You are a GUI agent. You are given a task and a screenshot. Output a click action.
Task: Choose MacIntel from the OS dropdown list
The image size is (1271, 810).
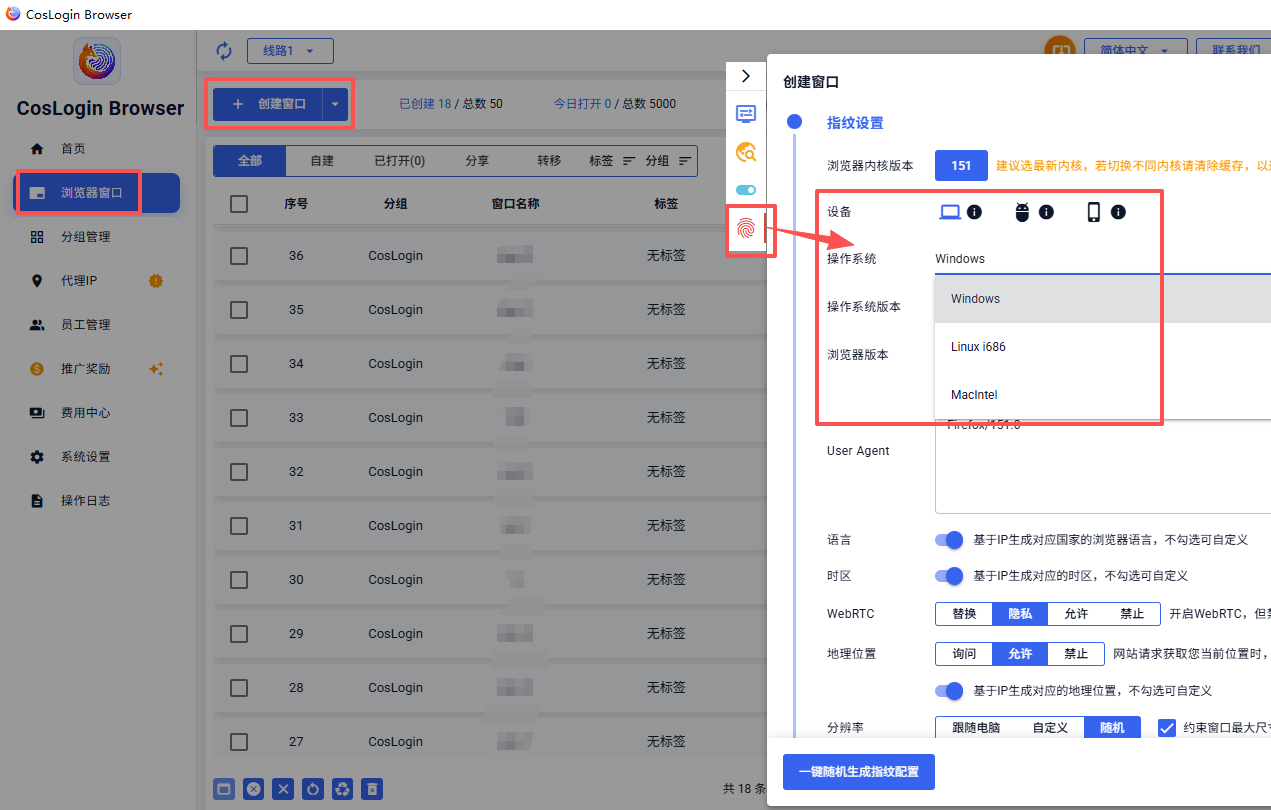1103,395
